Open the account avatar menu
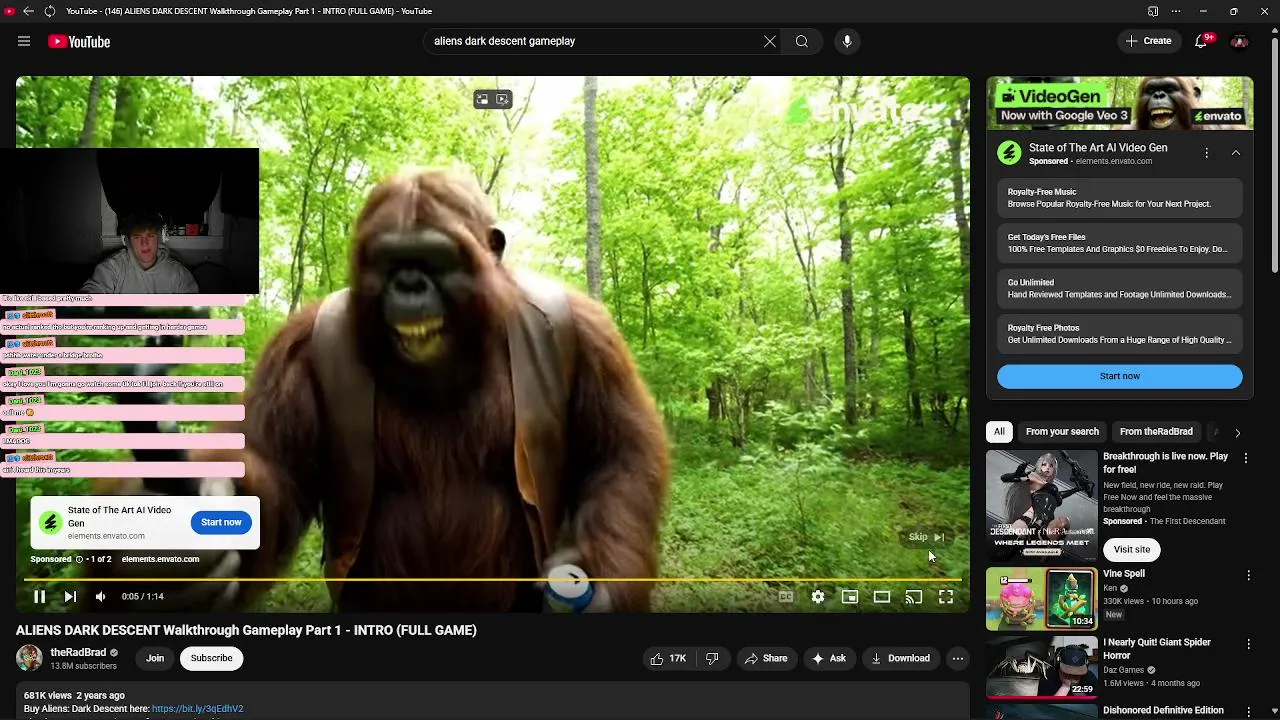Screen dimensions: 1280x720 (x=1240, y=41)
